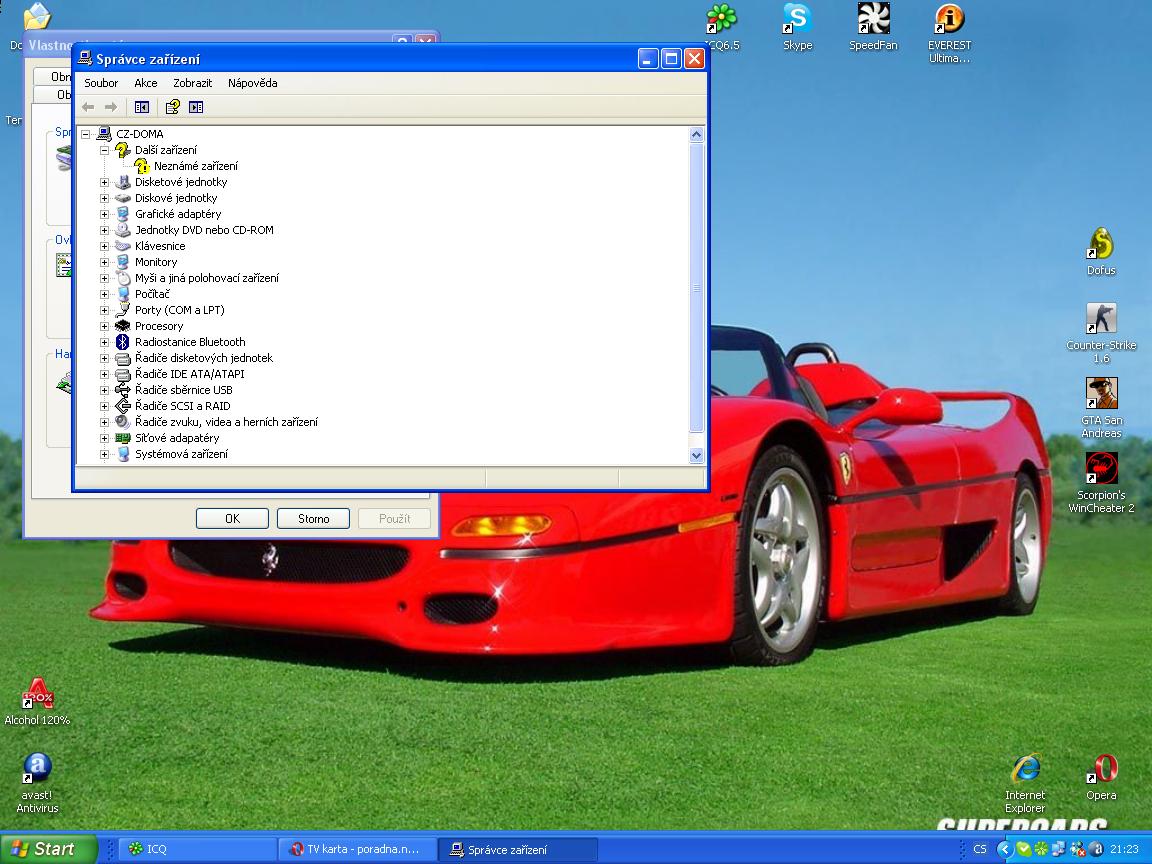Collapse the Další zařízení tree node
Screen dimensions: 1152x864
click(104, 150)
